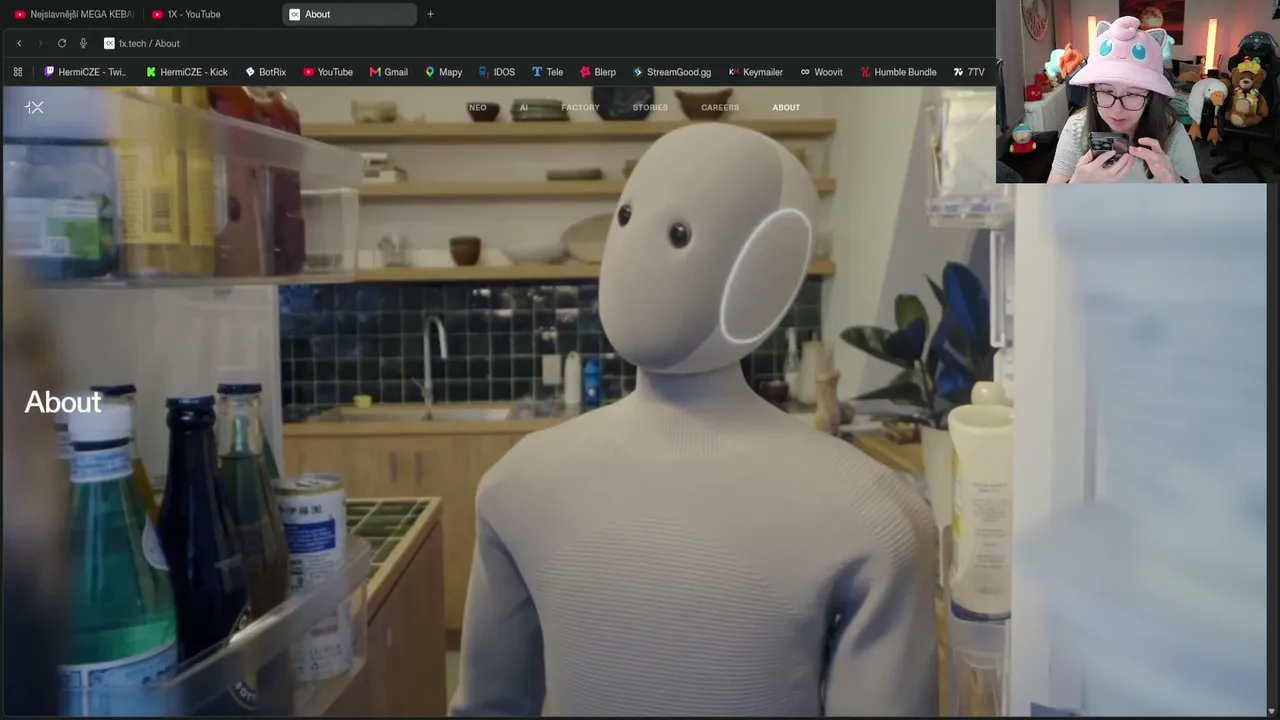Open the BotRix bookmark
Image resolution: width=1280 pixels, height=720 pixels.
[266, 72]
